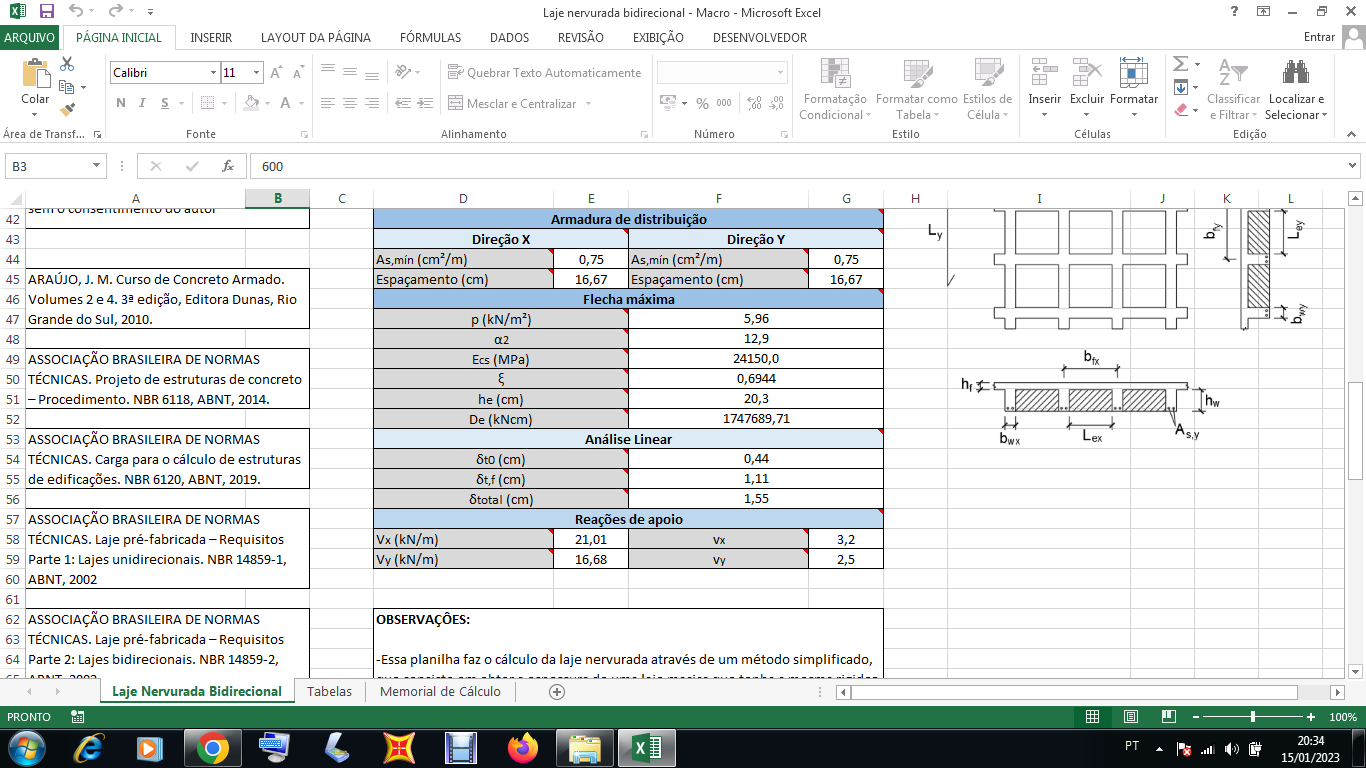Undo the last action
Image resolution: width=1366 pixels, height=768 pixels.
coord(77,12)
